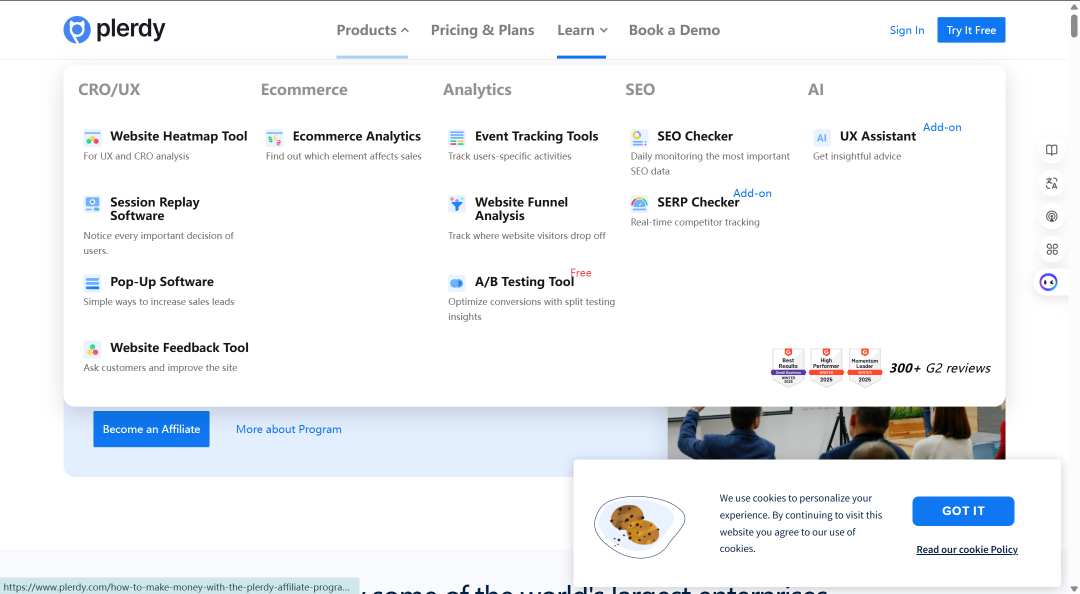Viewport: 1080px width, 594px height.
Task: Click the SERP Checker gauge icon
Action: (x=639, y=203)
